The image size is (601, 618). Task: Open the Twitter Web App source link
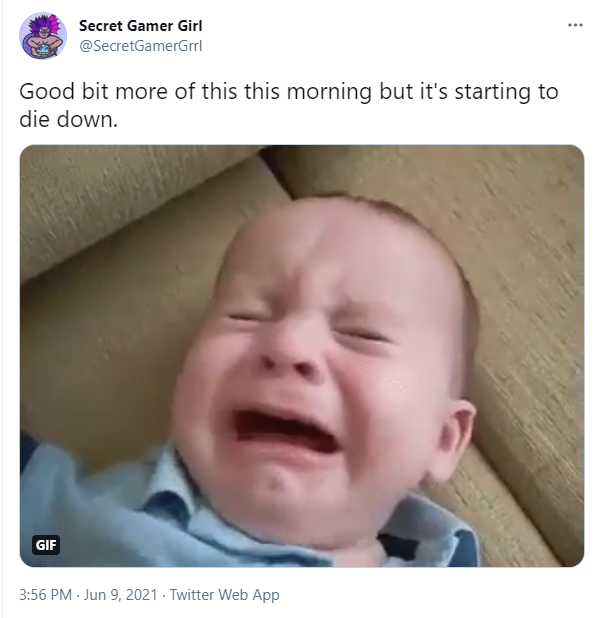(x=225, y=594)
